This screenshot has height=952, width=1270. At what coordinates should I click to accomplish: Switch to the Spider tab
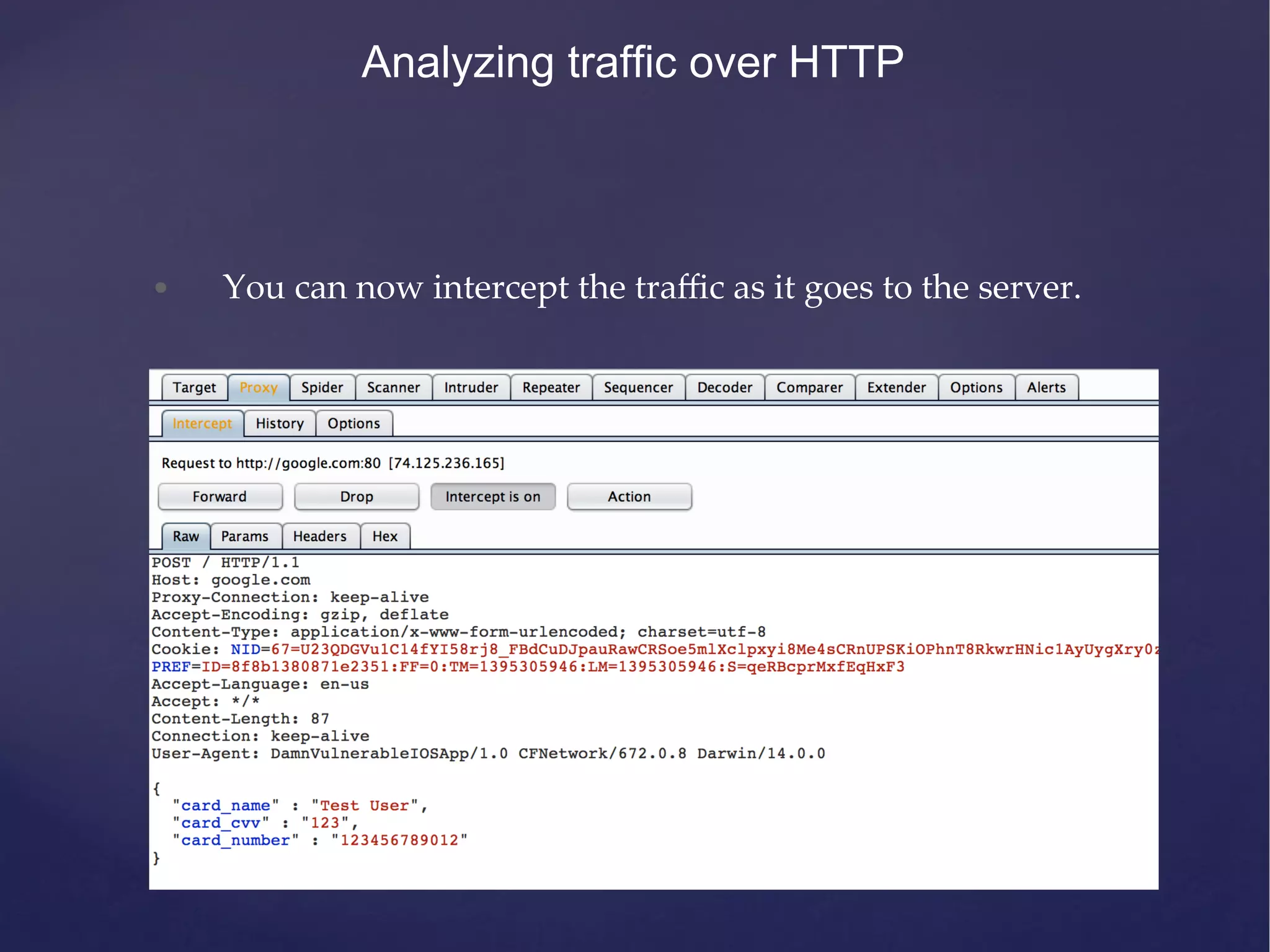coord(322,387)
